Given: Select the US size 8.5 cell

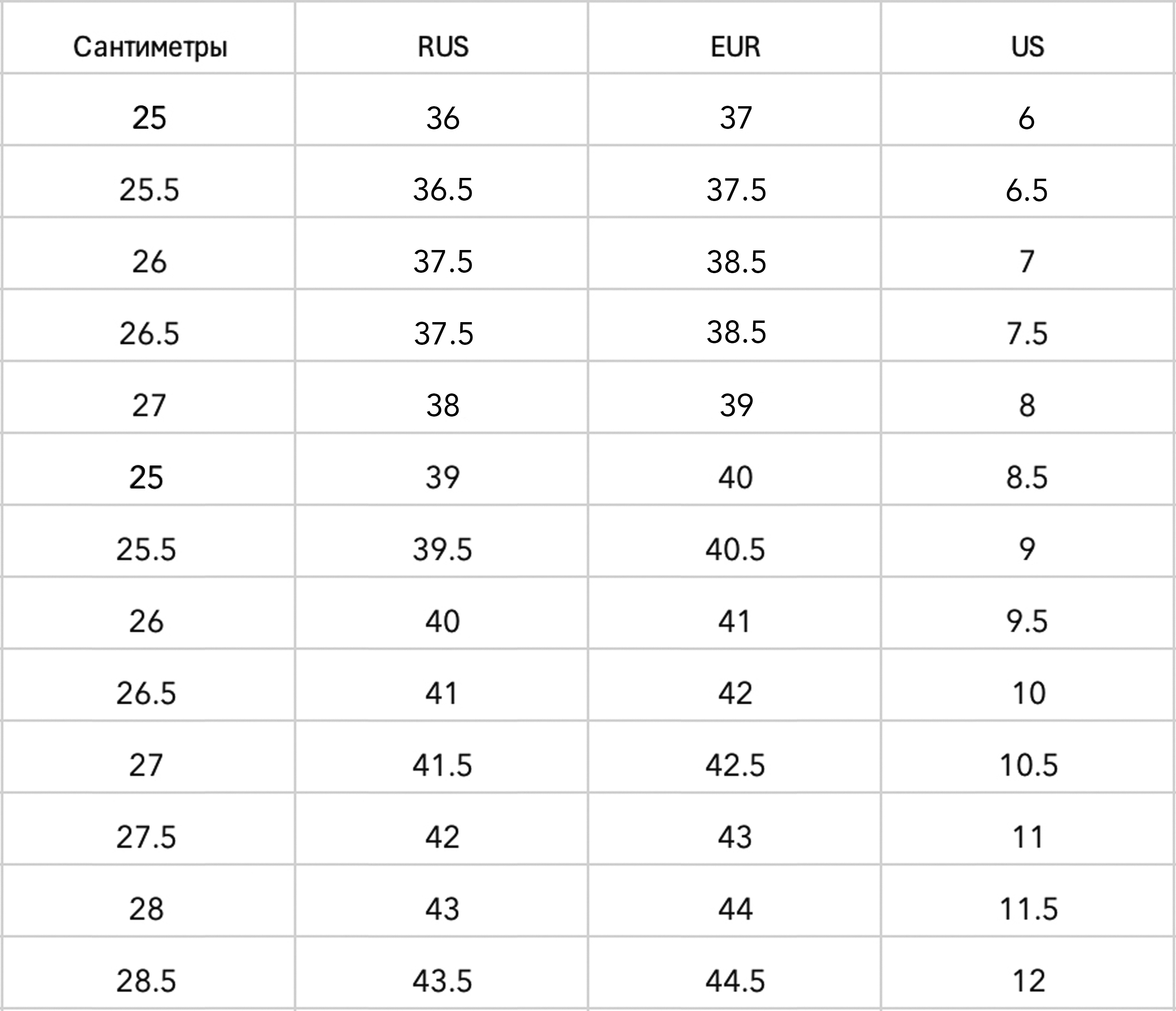Looking at the screenshot, I should 1027,478.
